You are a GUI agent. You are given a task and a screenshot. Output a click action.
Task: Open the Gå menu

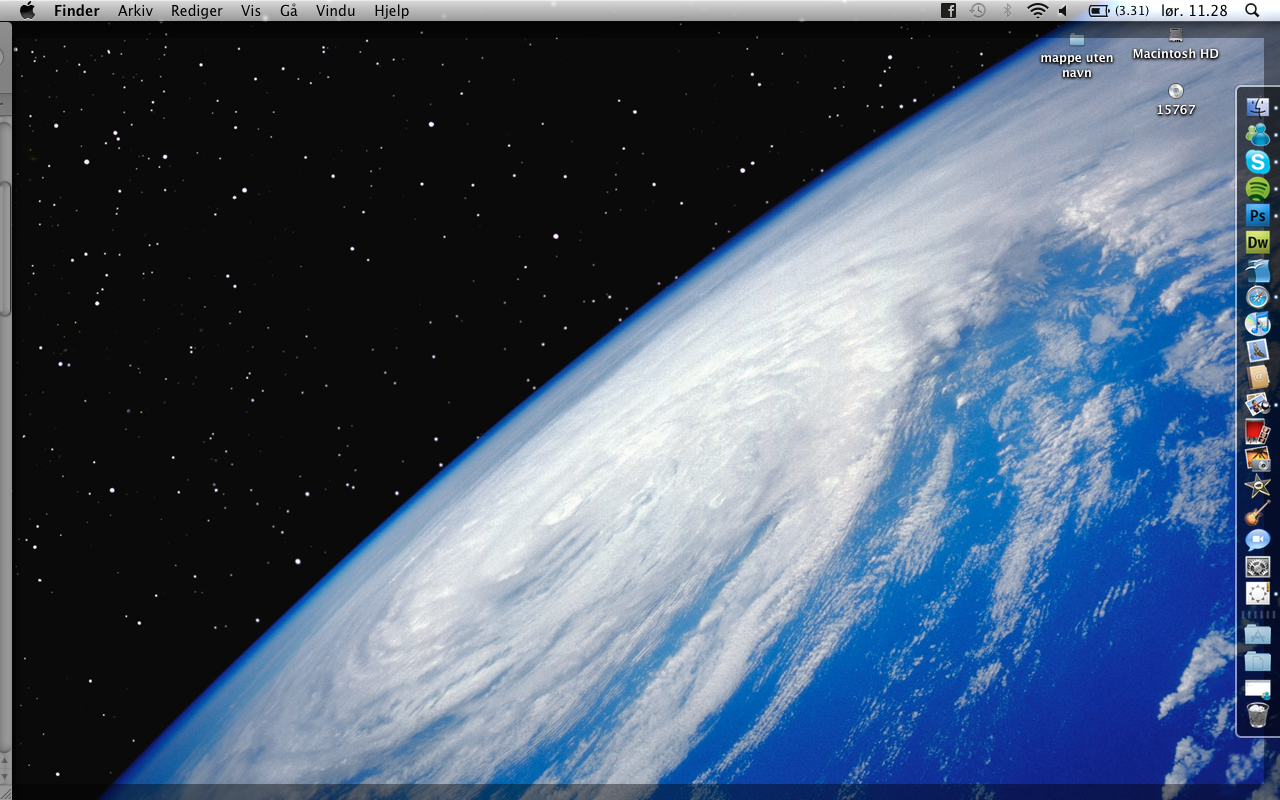click(x=289, y=11)
